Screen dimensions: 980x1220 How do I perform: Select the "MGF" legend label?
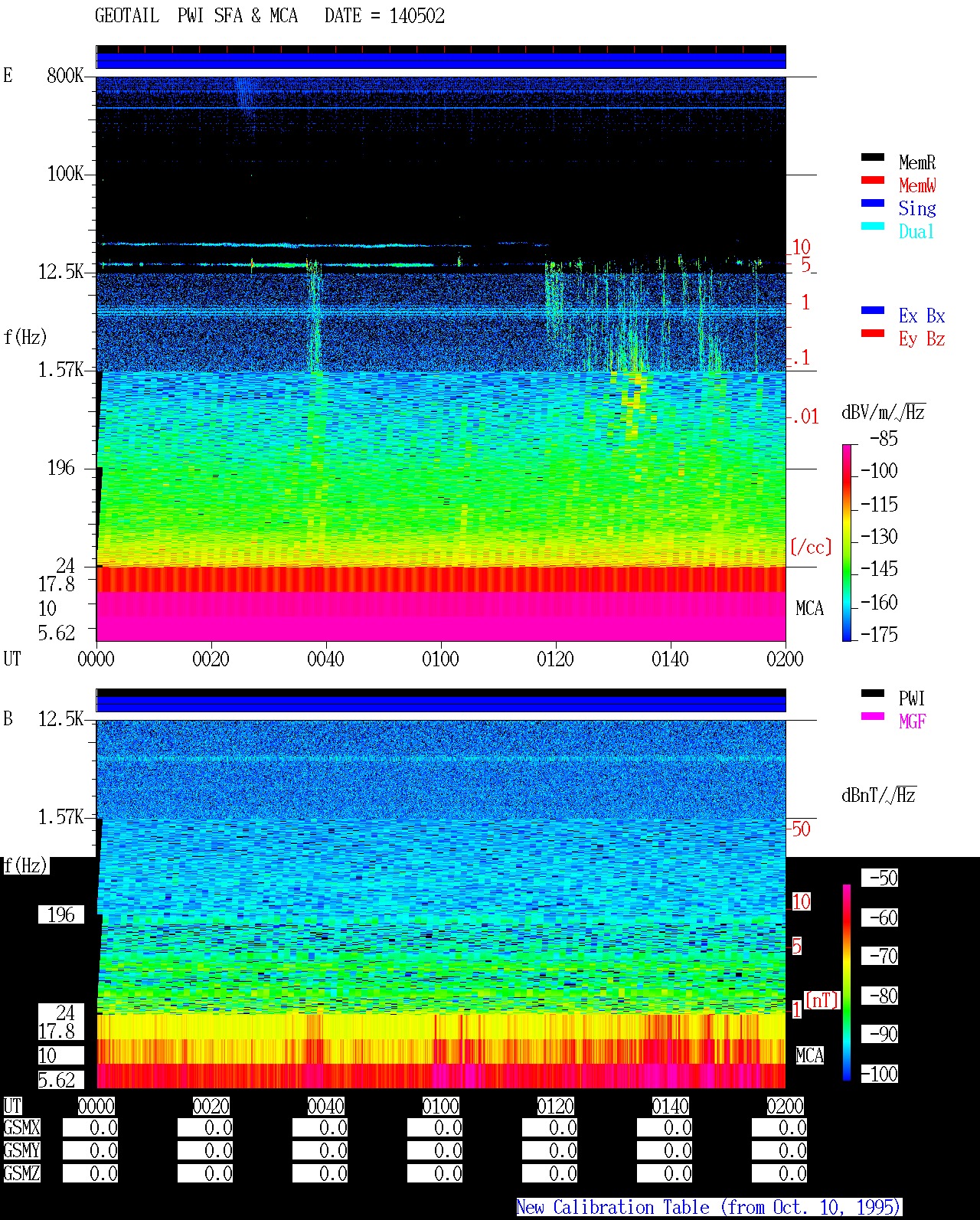coord(913,721)
